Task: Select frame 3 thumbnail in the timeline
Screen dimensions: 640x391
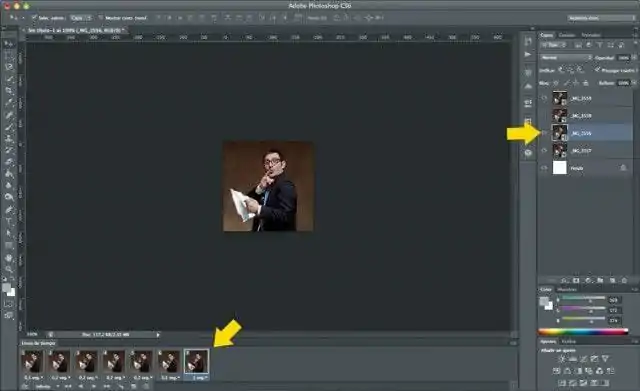Action: click(x=87, y=362)
